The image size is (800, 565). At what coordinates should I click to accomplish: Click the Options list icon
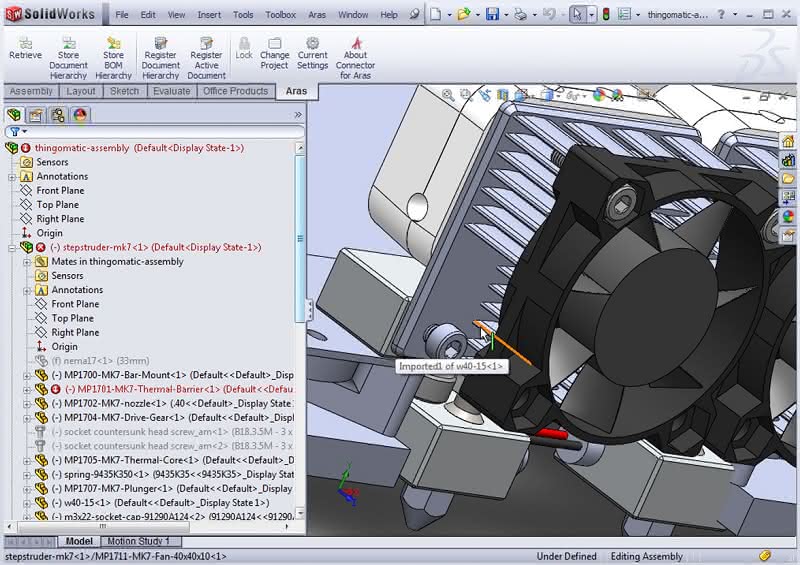623,14
